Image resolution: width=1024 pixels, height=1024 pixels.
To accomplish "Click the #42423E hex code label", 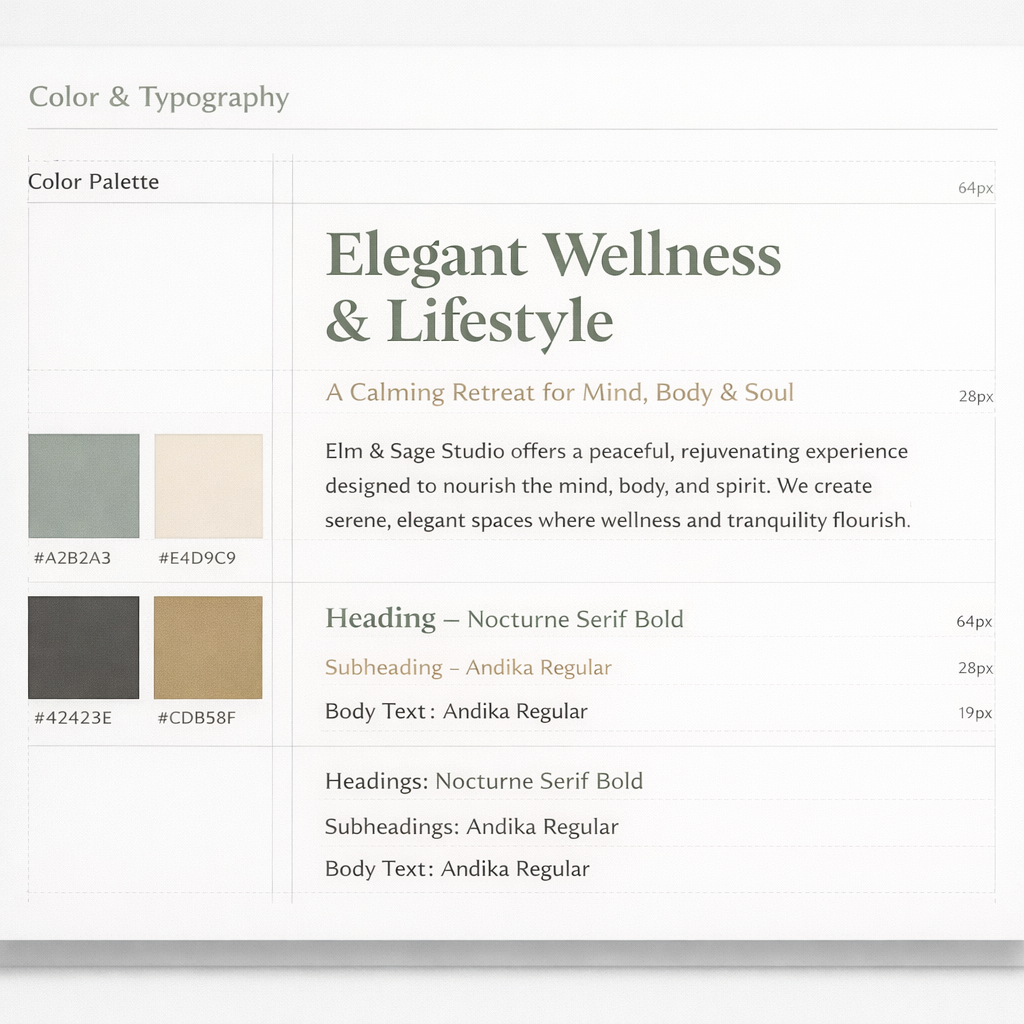I will 72,717.
